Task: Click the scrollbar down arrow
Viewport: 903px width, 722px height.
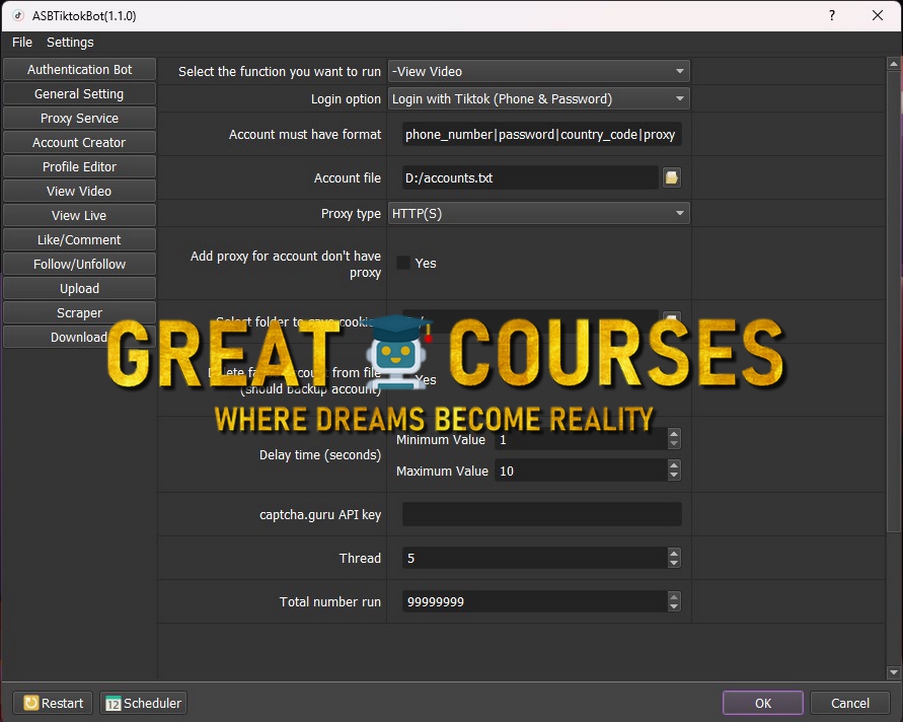Action: pos(894,672)
